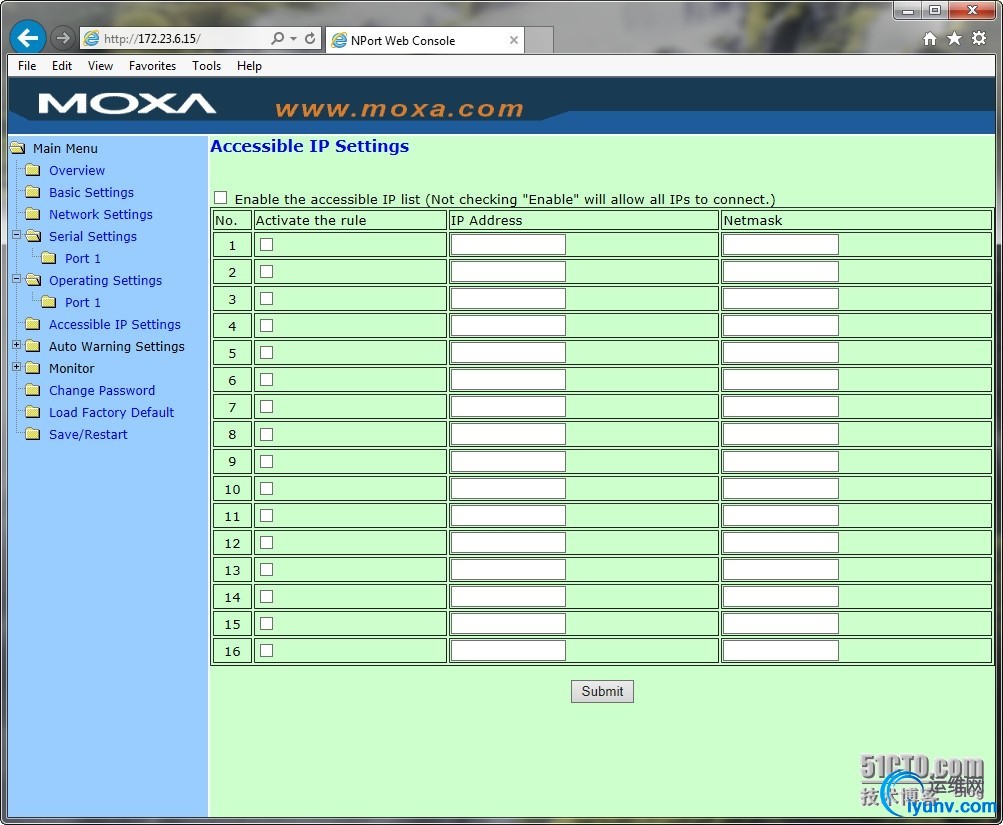Open browser tools gear icon
This screenshot has height=825, width=1003.
979,38
